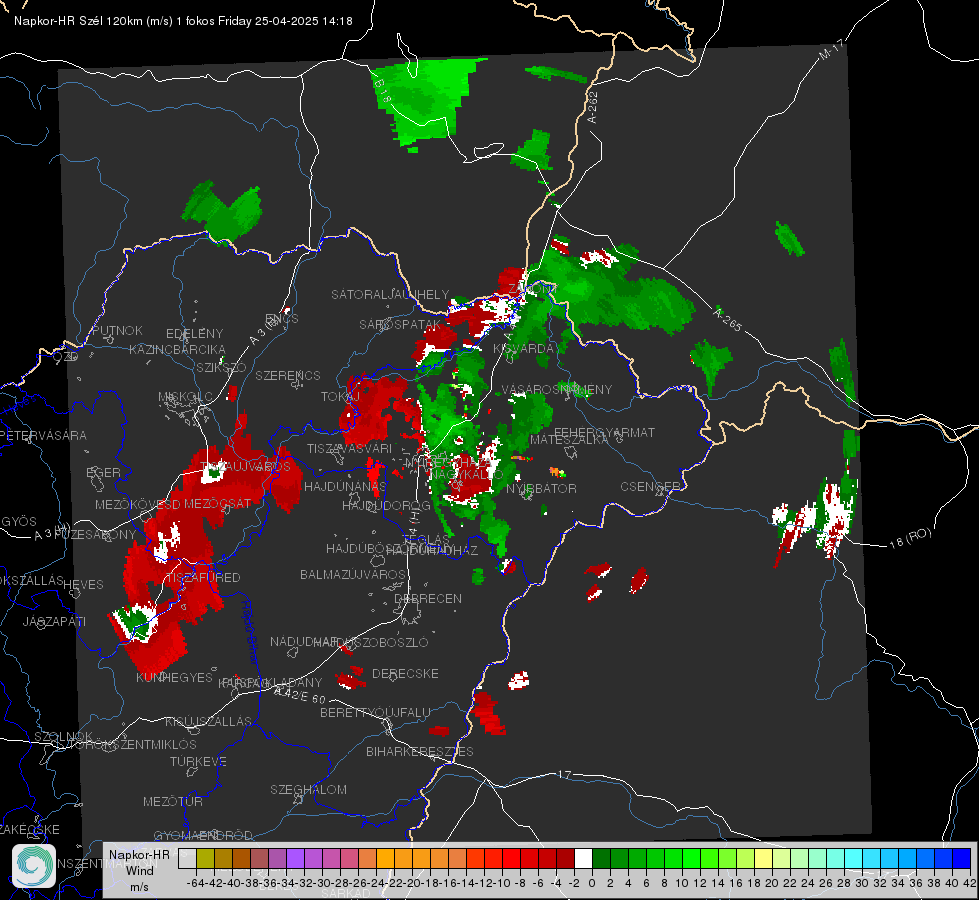Viewport: 979px width, 900px height.
Task: Select the dark blue swatch between 40 and 42
Action: 961,858
